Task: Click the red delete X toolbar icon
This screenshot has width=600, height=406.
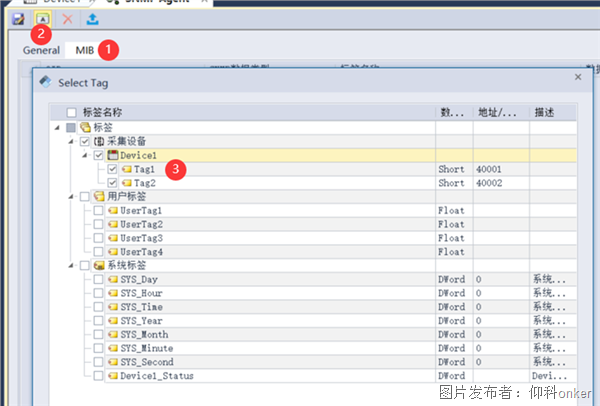Action: coord(68,19)
